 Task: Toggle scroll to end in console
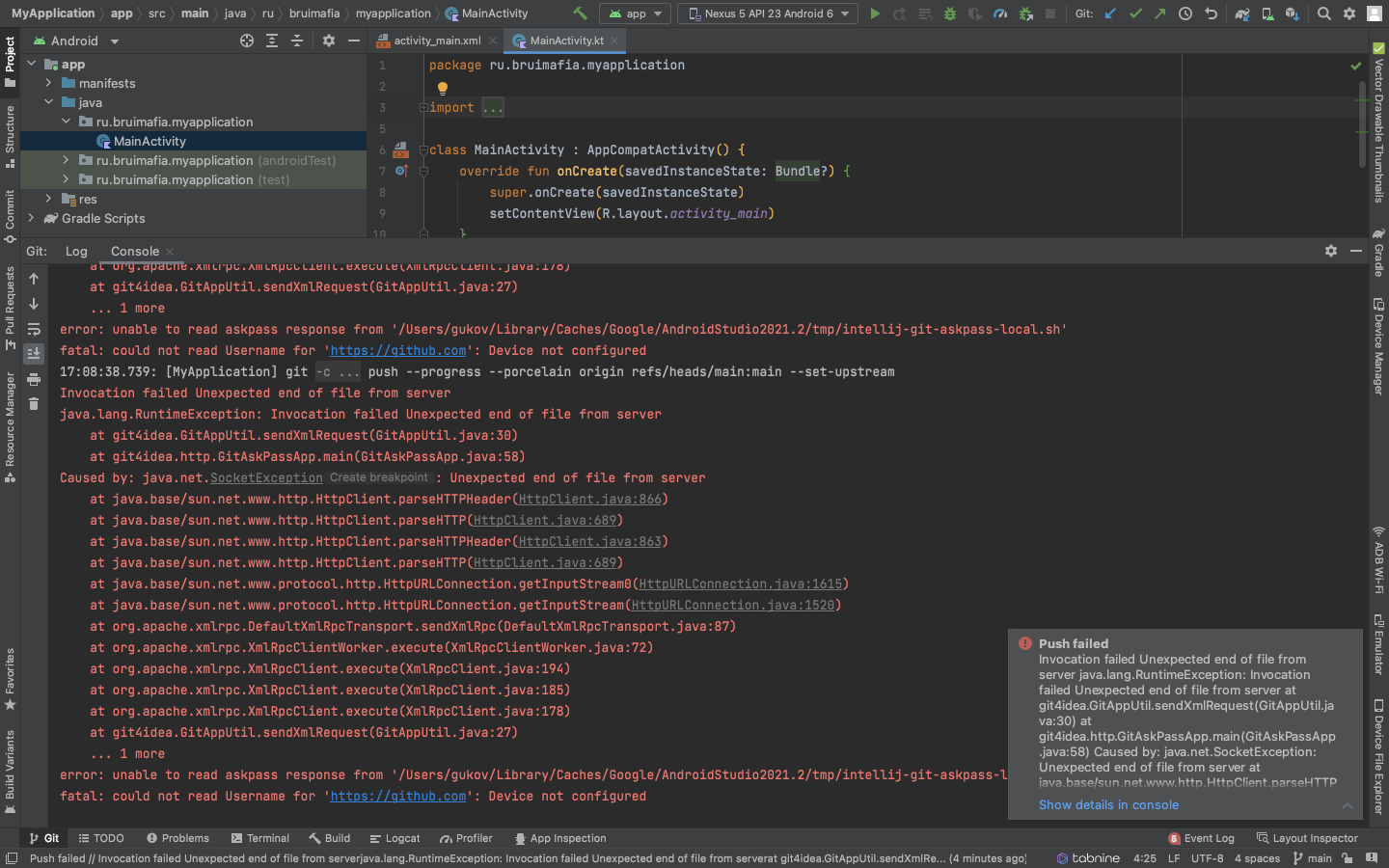click(33, 353)
